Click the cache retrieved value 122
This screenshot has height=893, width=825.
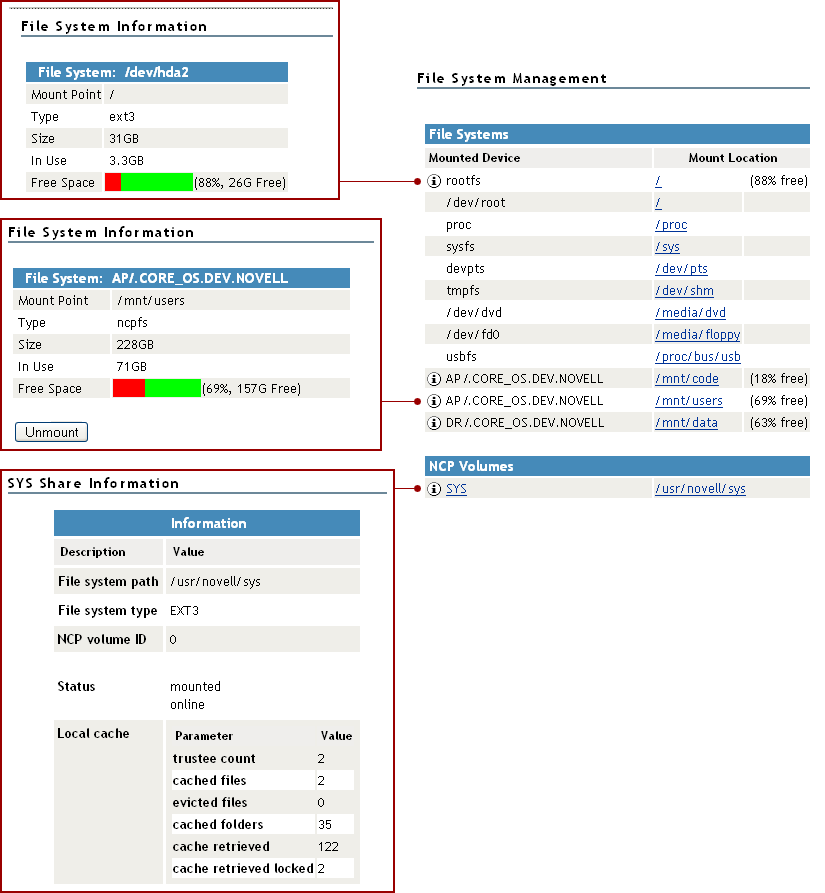[328, 847]
